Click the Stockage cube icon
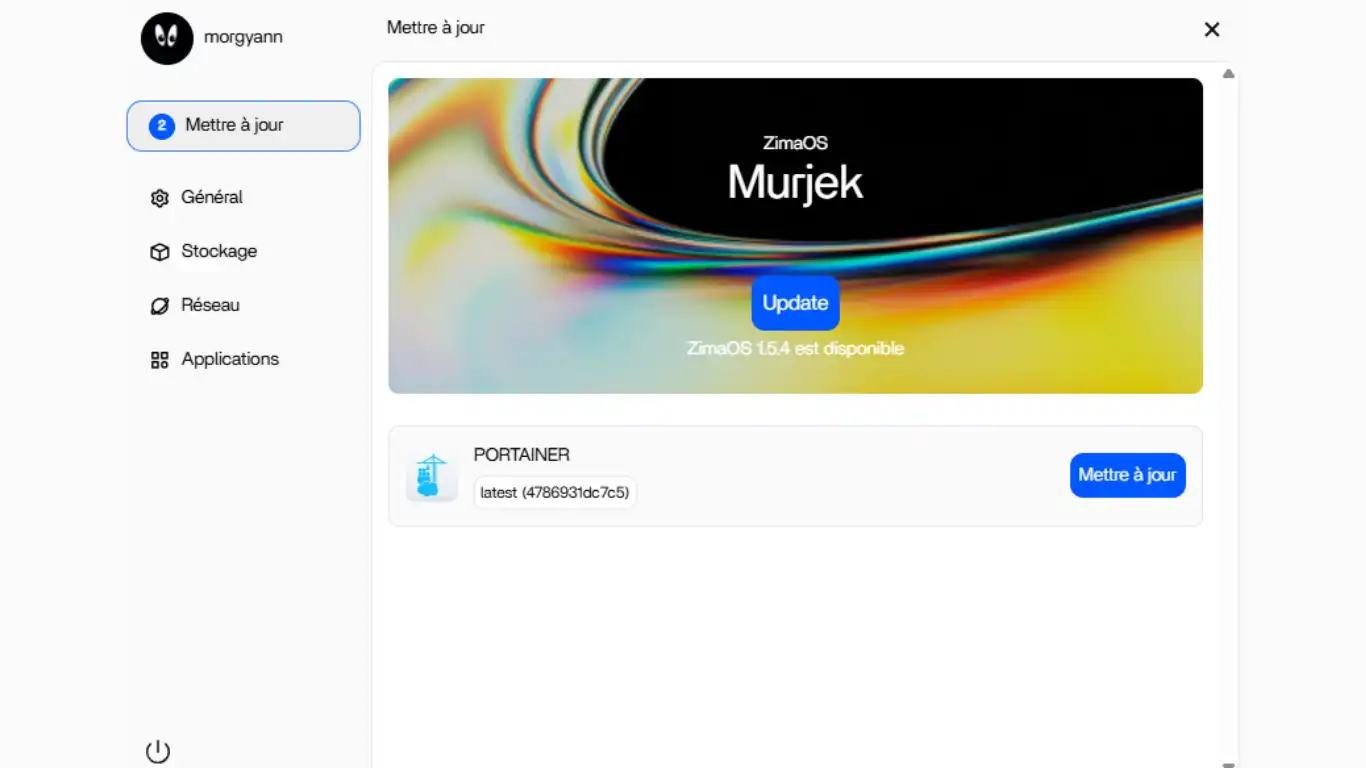 click(x=159, y=252)
